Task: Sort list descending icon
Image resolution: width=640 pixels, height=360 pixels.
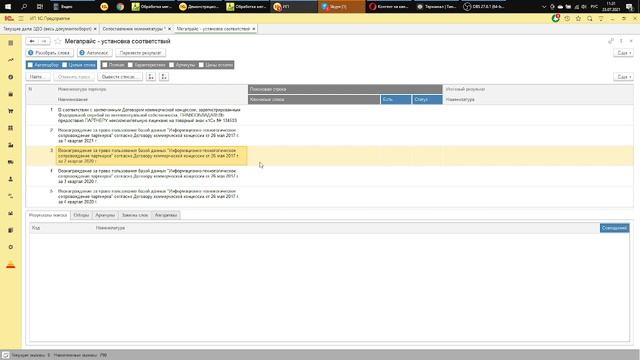Action: (164, 77)
